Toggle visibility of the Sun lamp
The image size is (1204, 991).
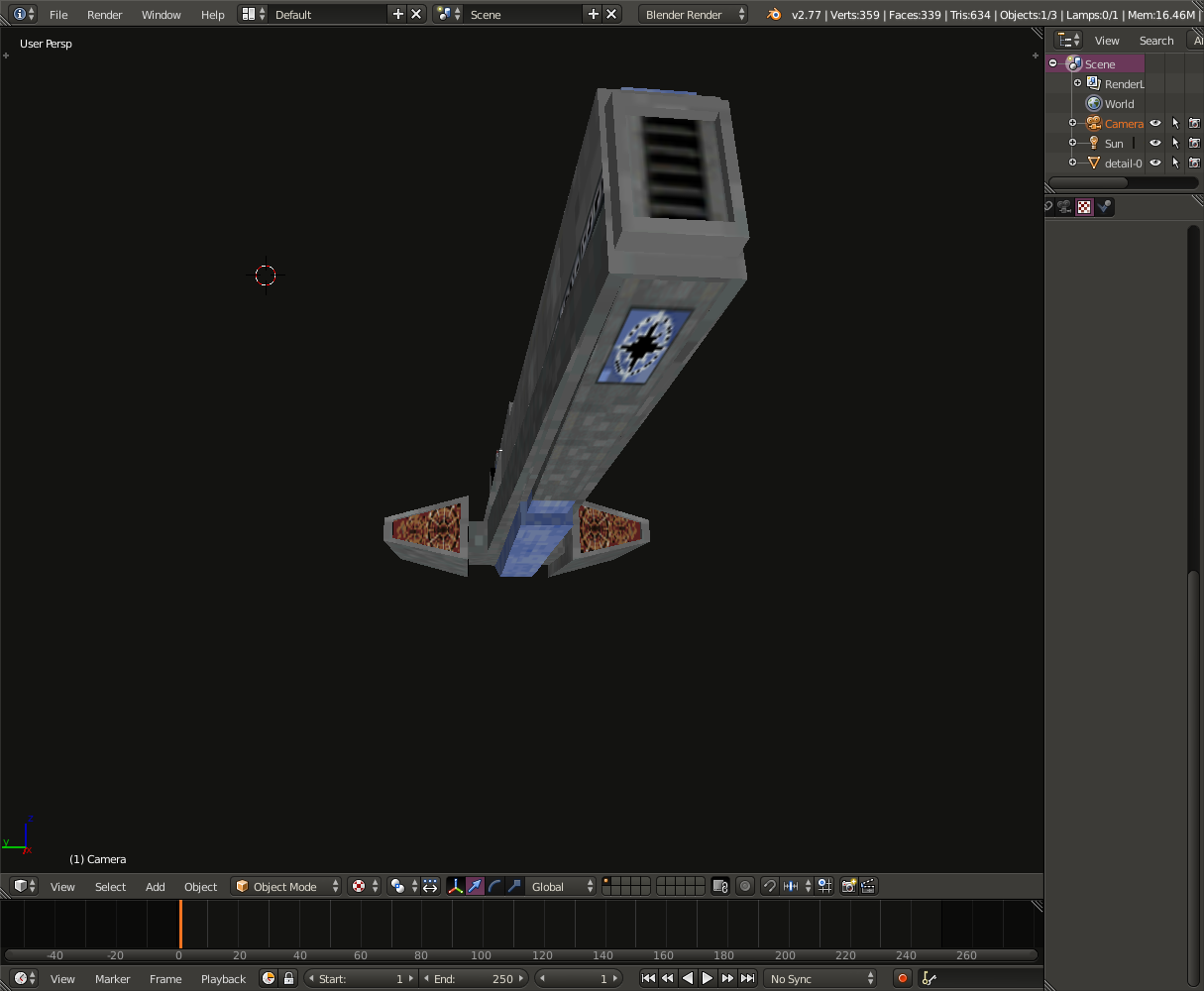(1155, 144)
